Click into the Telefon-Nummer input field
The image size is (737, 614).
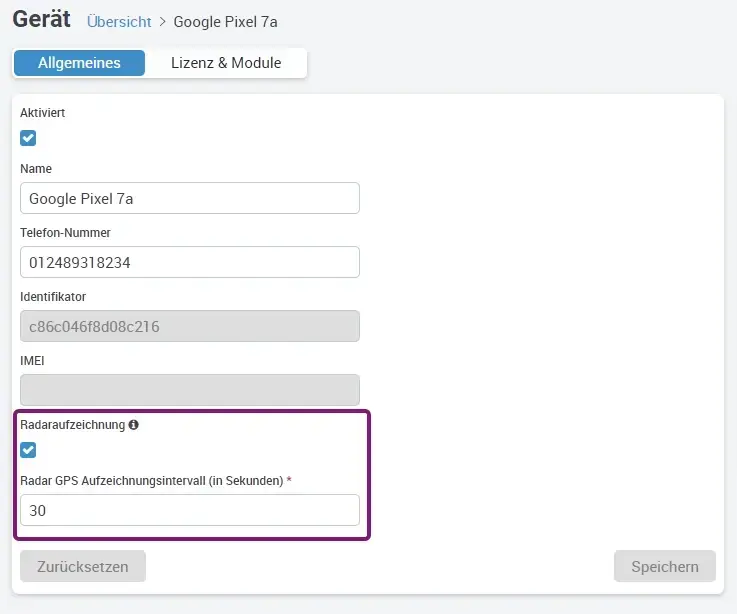(x=189, y=262)
